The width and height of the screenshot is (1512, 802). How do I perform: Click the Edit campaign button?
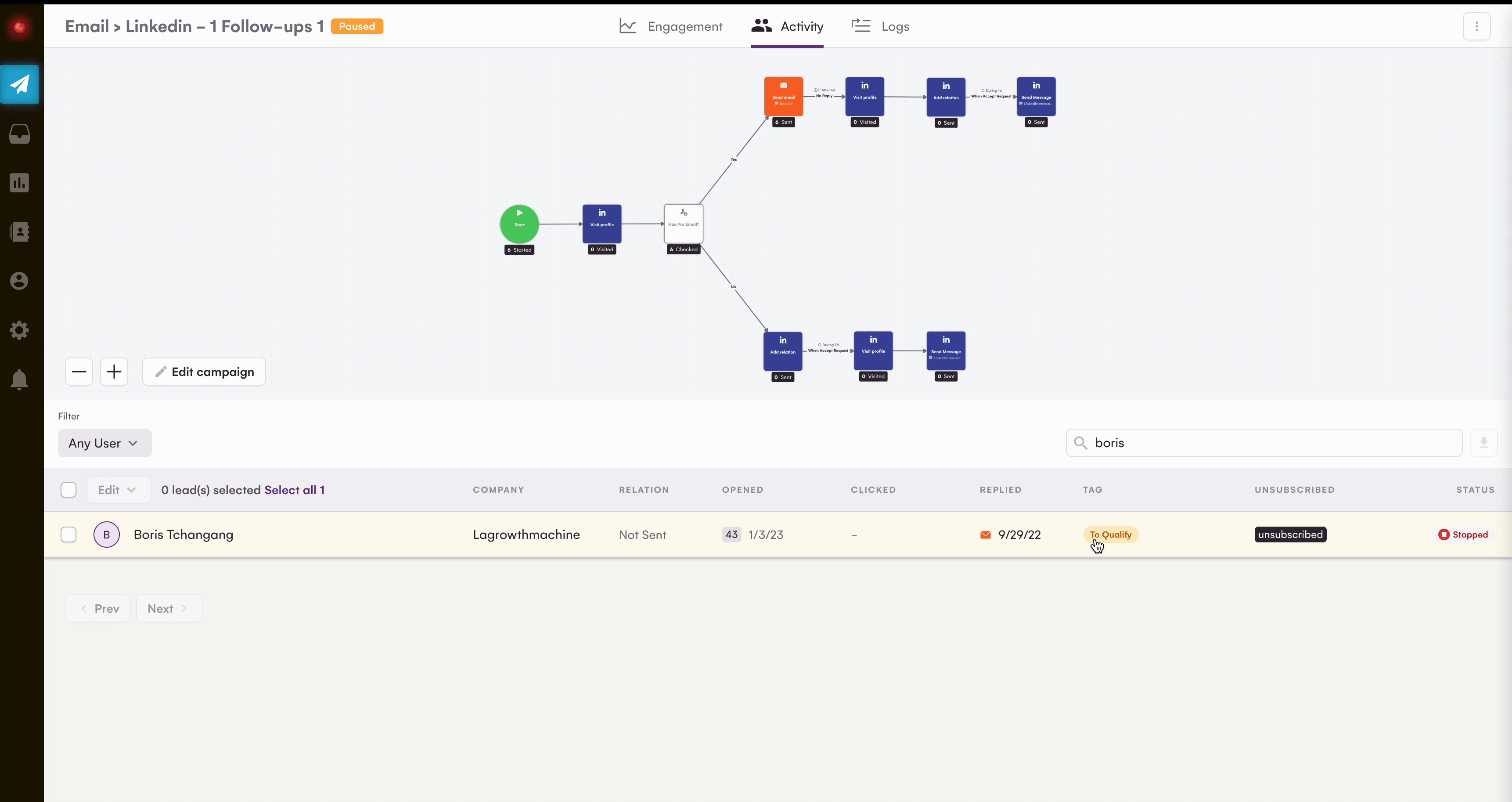pyautogui.click(x=204, y=371)
